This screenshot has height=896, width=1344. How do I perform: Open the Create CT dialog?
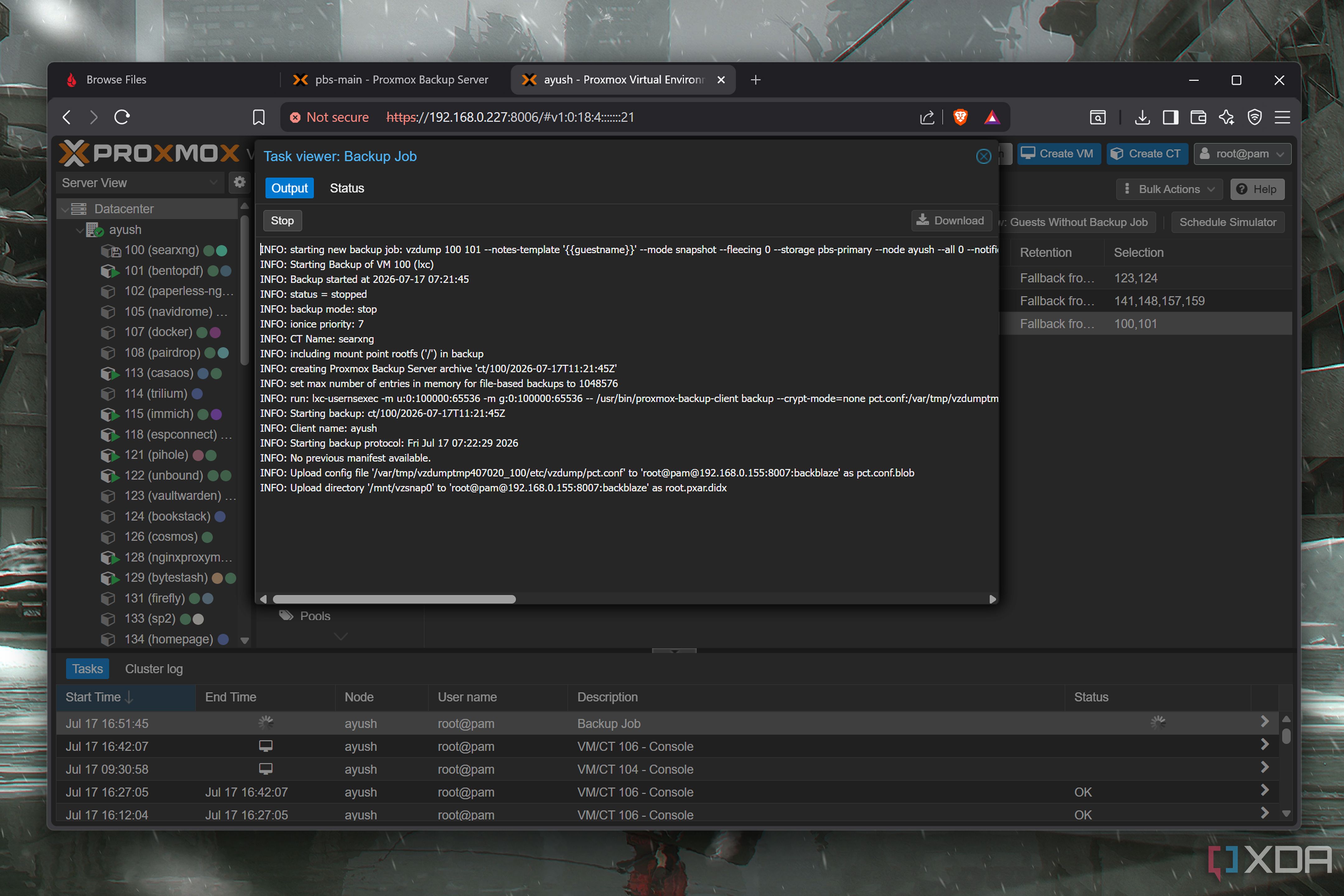click(x=1147, y=154)
